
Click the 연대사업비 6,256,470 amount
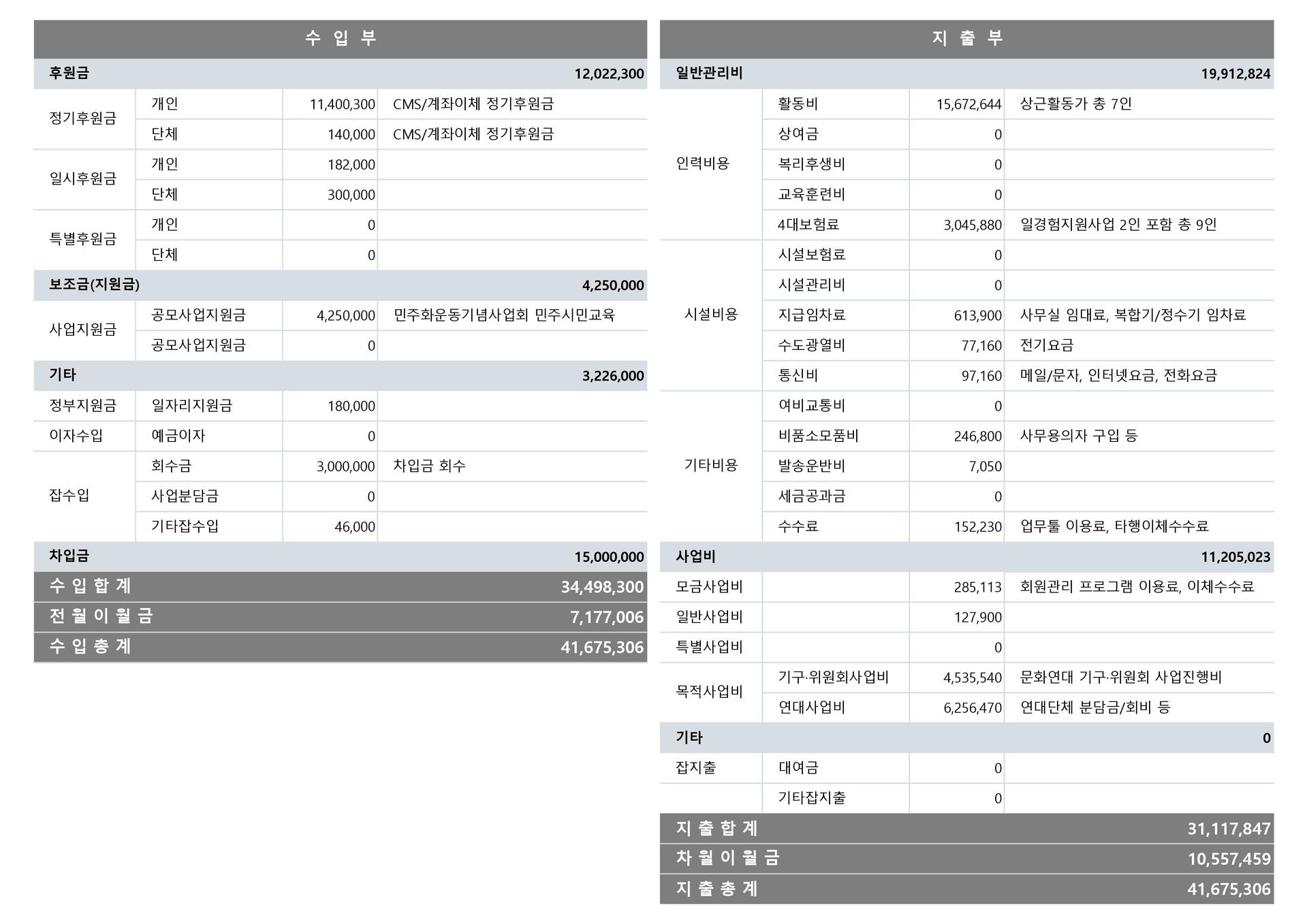pyautogui.click(x=972, y=708)
